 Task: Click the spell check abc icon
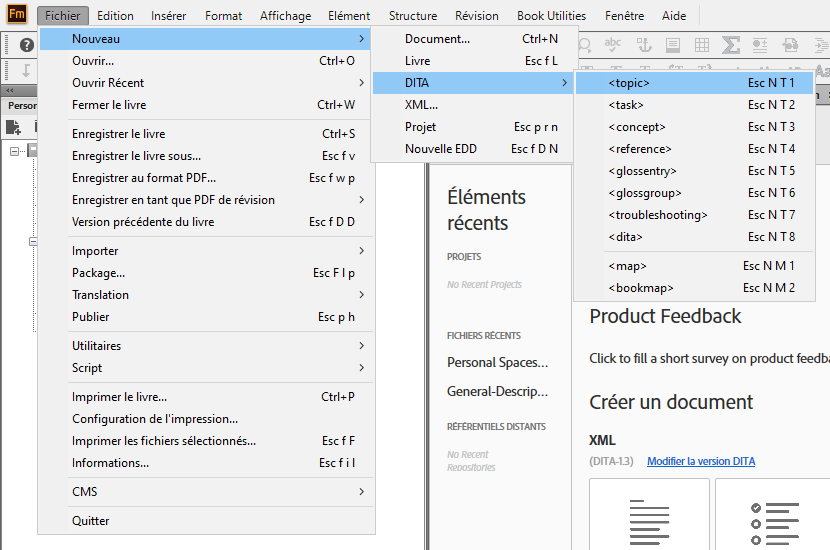coord(613,45)
